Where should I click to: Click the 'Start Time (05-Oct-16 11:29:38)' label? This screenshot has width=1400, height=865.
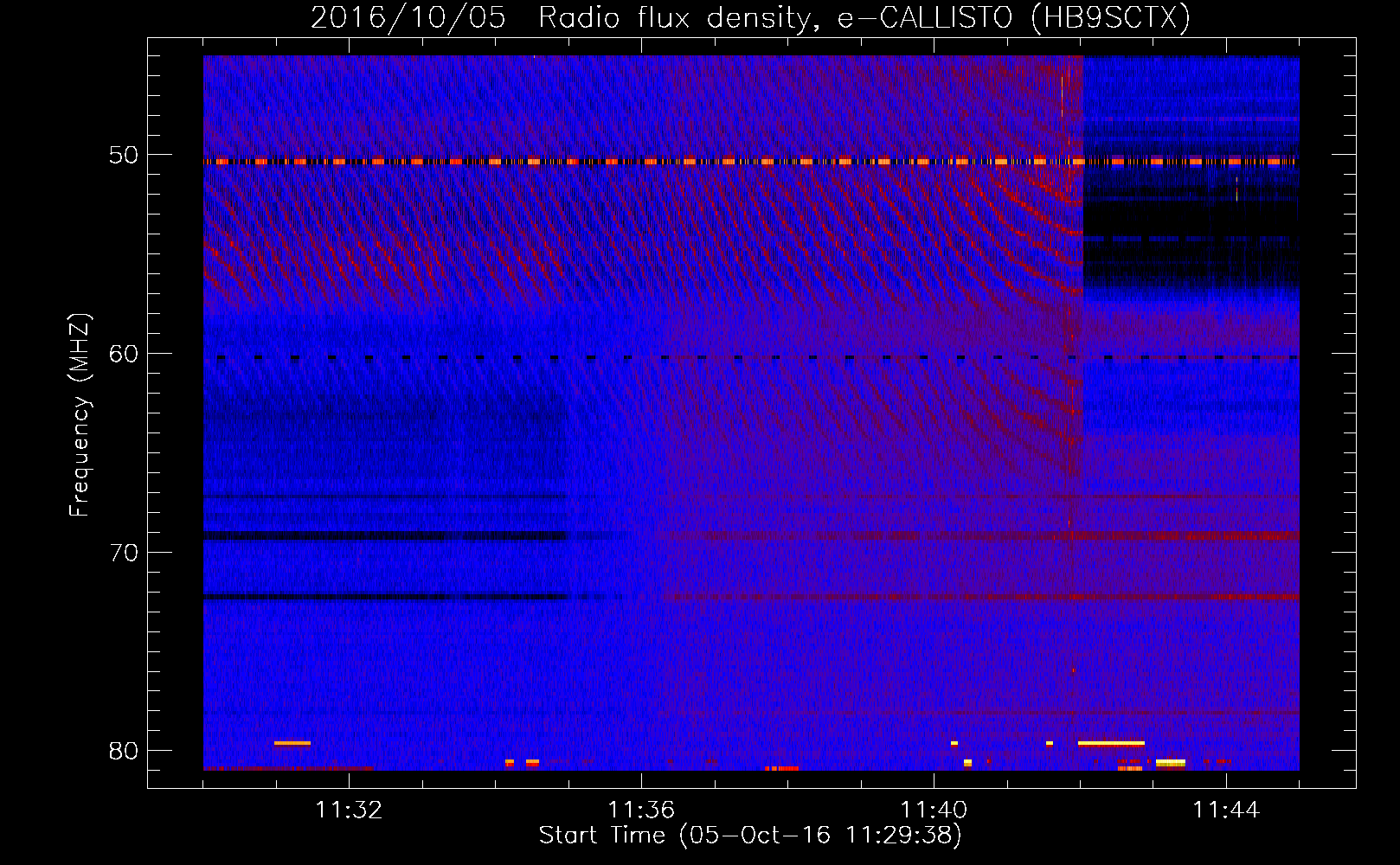pos(750,835)
